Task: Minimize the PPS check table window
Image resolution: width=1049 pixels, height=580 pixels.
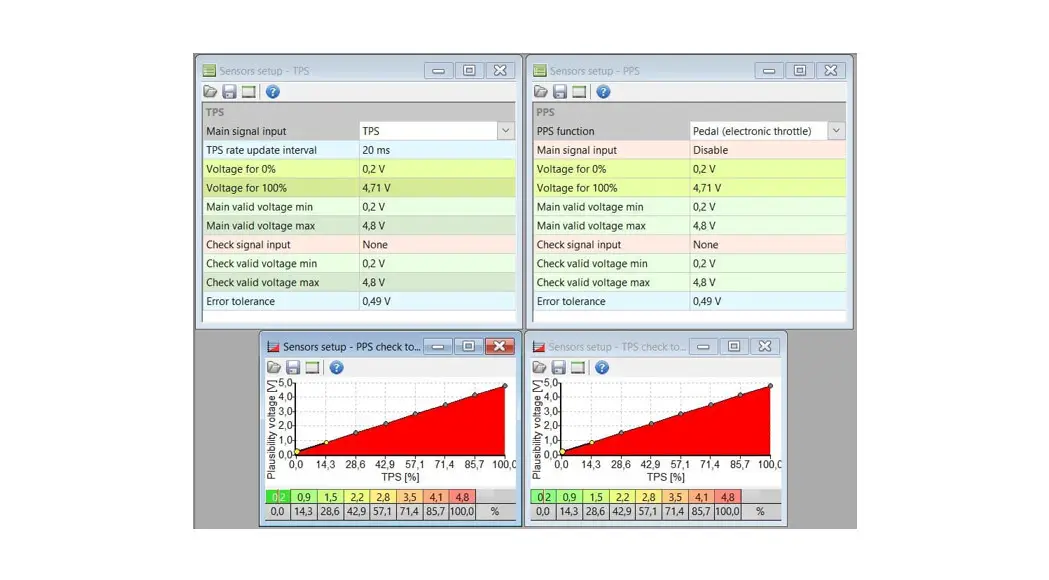Action: click(438, 346)
